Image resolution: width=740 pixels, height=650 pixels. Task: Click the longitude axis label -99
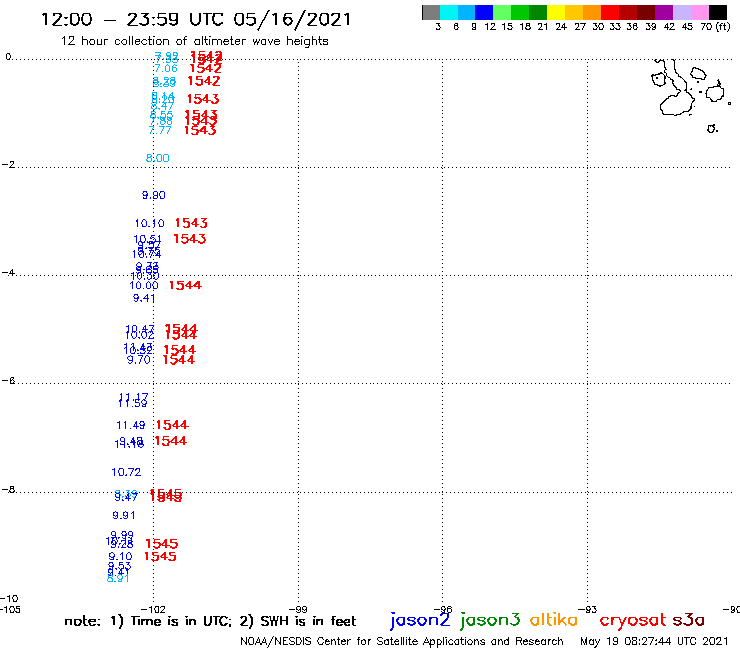[x=298, y=609]
